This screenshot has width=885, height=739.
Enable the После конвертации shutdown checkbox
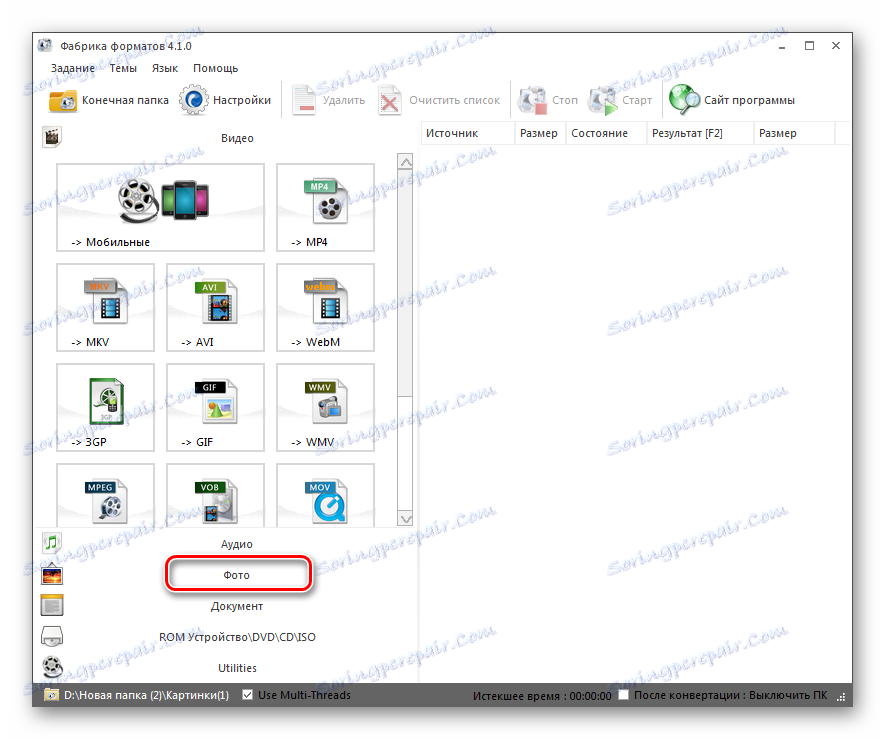pyautogui.click(x=623, y=695)
